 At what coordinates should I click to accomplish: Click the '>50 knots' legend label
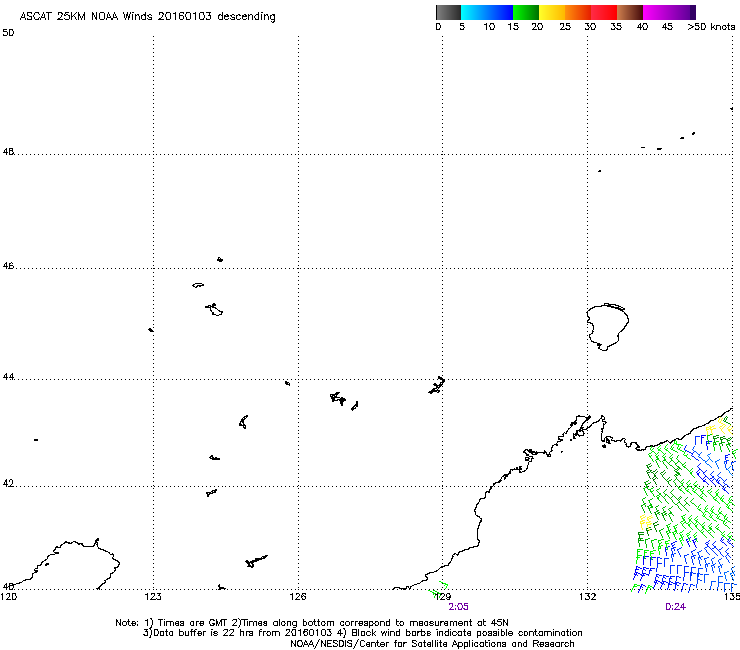coord(711,27)
